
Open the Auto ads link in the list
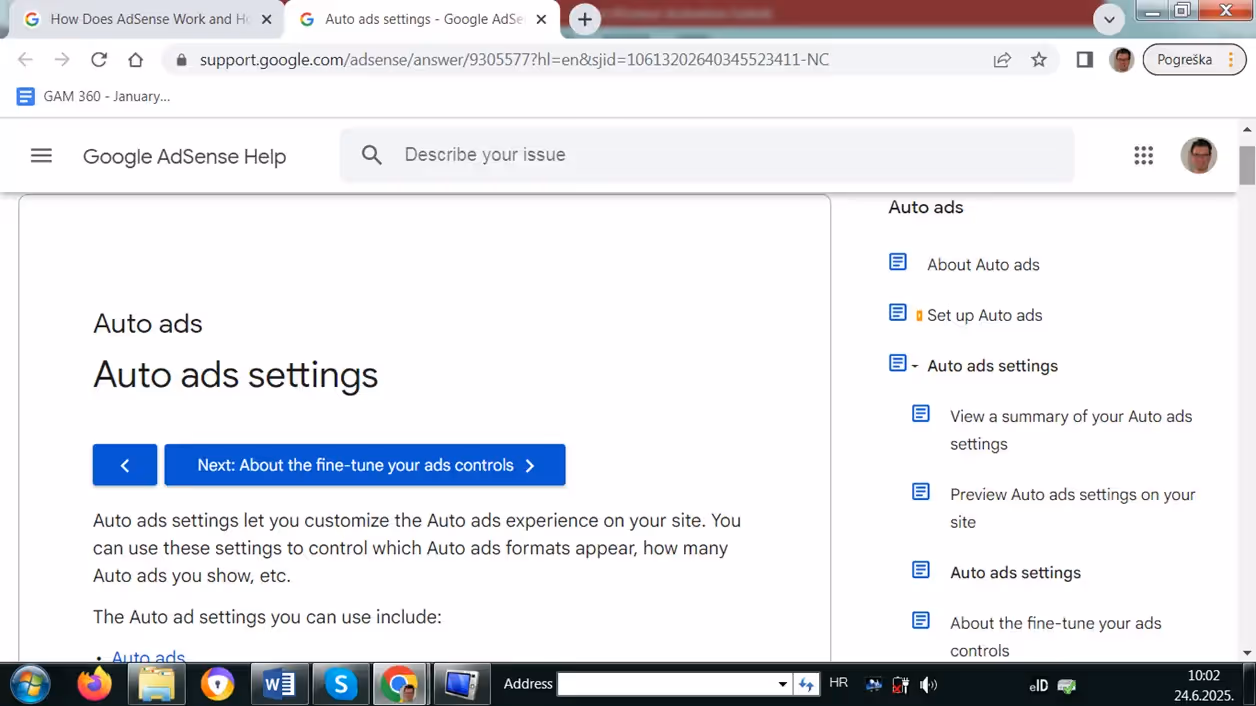(x=148, y=657)
